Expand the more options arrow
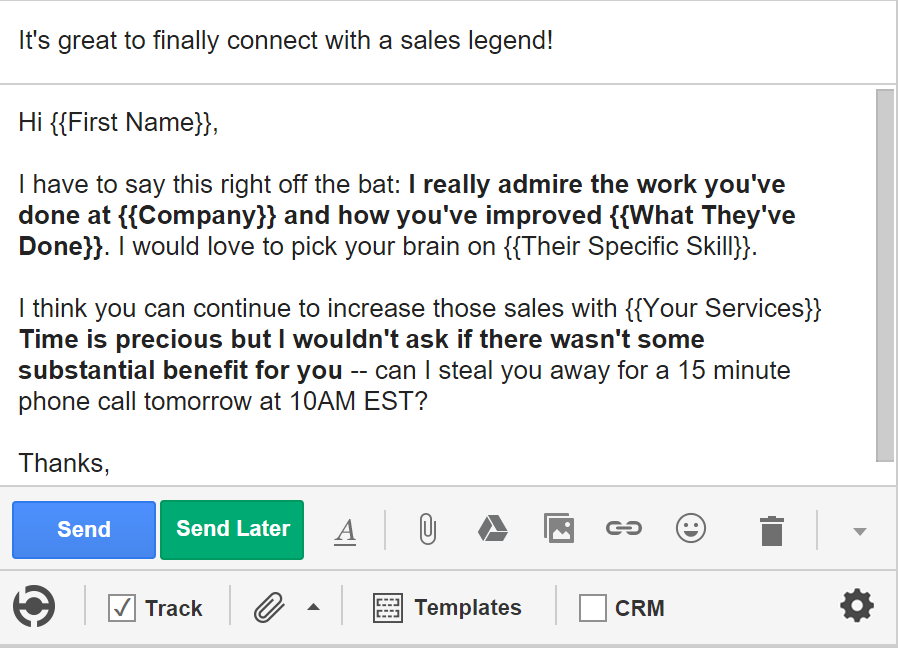Image resolution: width=898 pixels, height=648 pixels. coord(859,531)
